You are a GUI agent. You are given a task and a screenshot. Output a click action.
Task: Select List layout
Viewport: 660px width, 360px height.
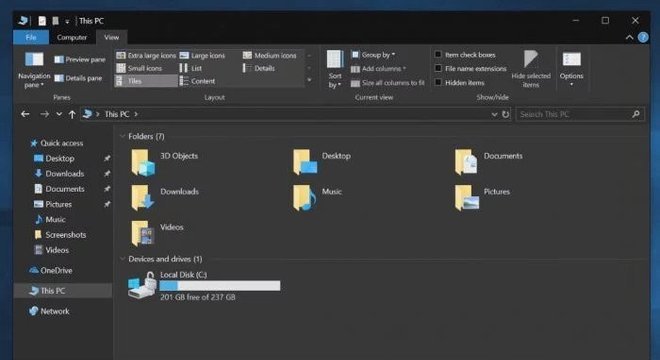191,68
